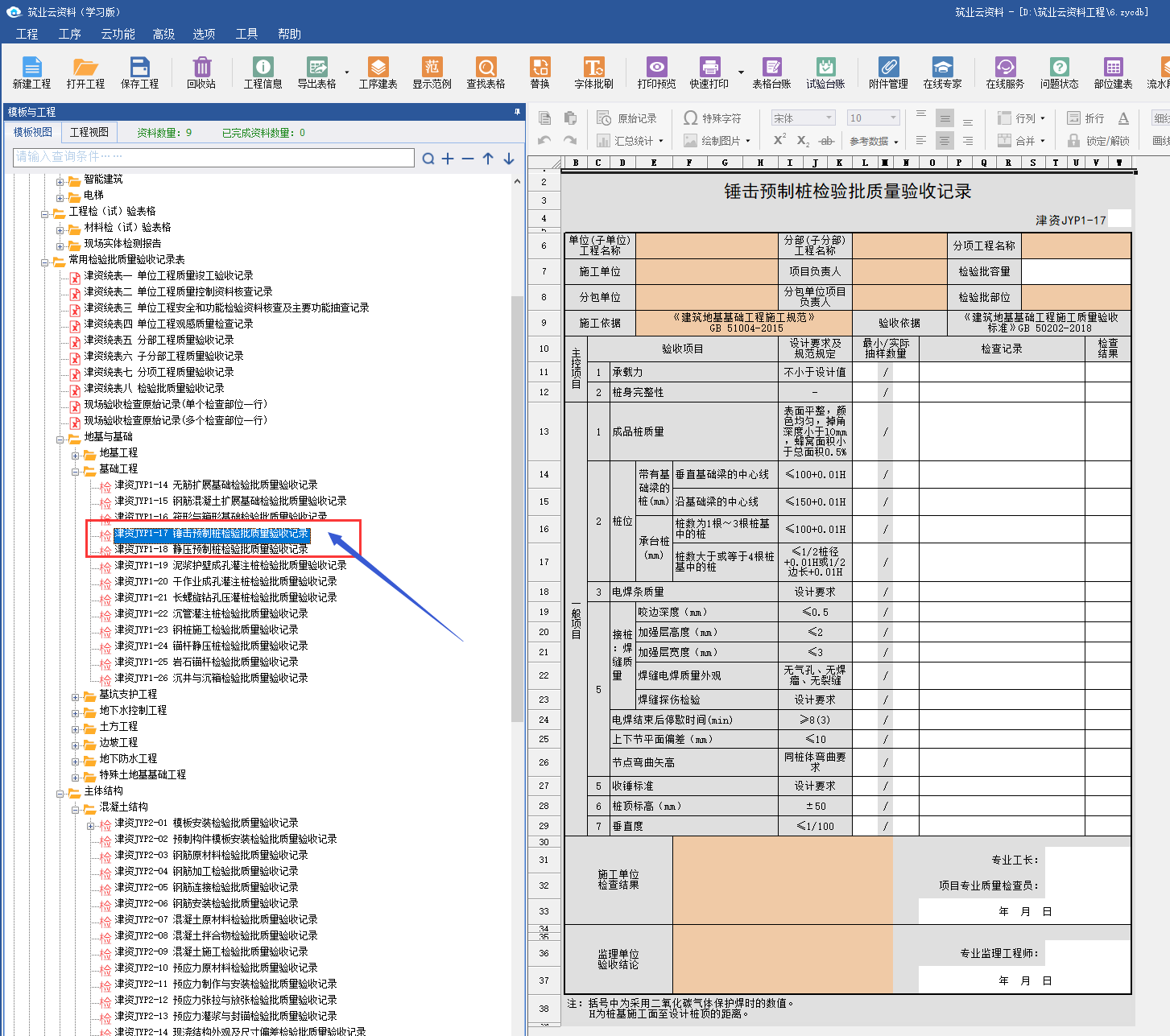Click the undo arrow icon
This screenshot has height=1036, width=1170.
[x=545, y=141]
